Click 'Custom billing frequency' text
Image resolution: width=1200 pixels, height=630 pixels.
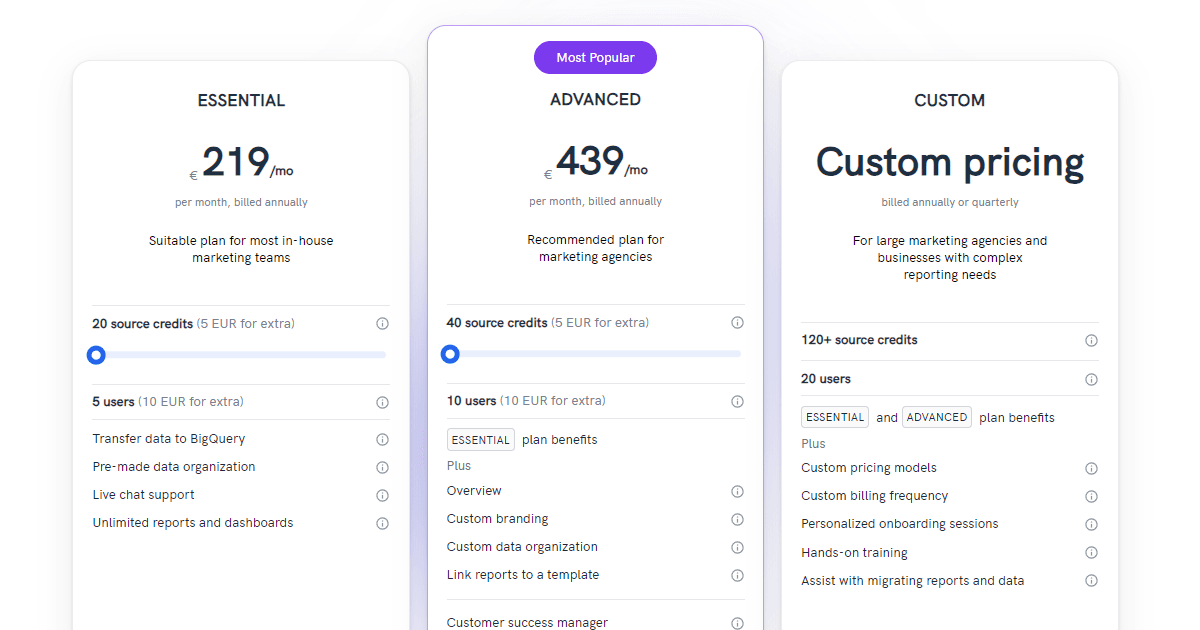(875, 496)
